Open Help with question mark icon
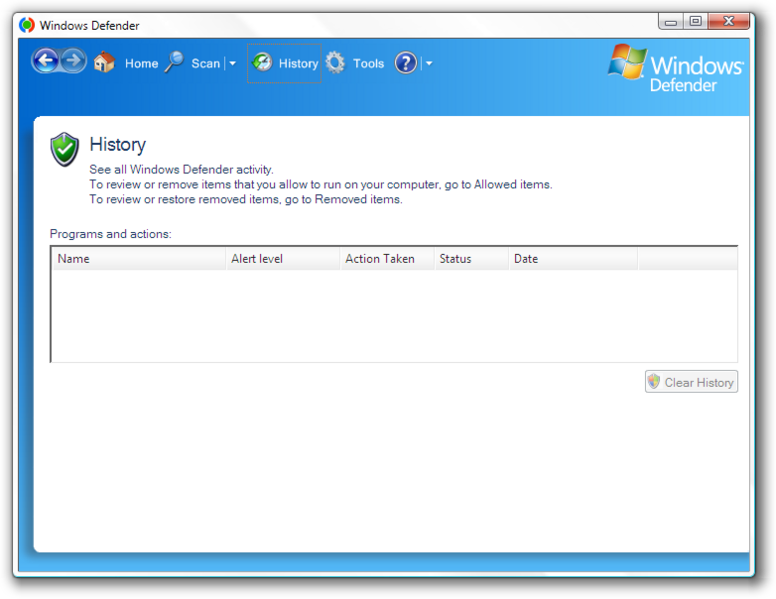The width and height of the screenshot is (776, 599). pos(406,63)
